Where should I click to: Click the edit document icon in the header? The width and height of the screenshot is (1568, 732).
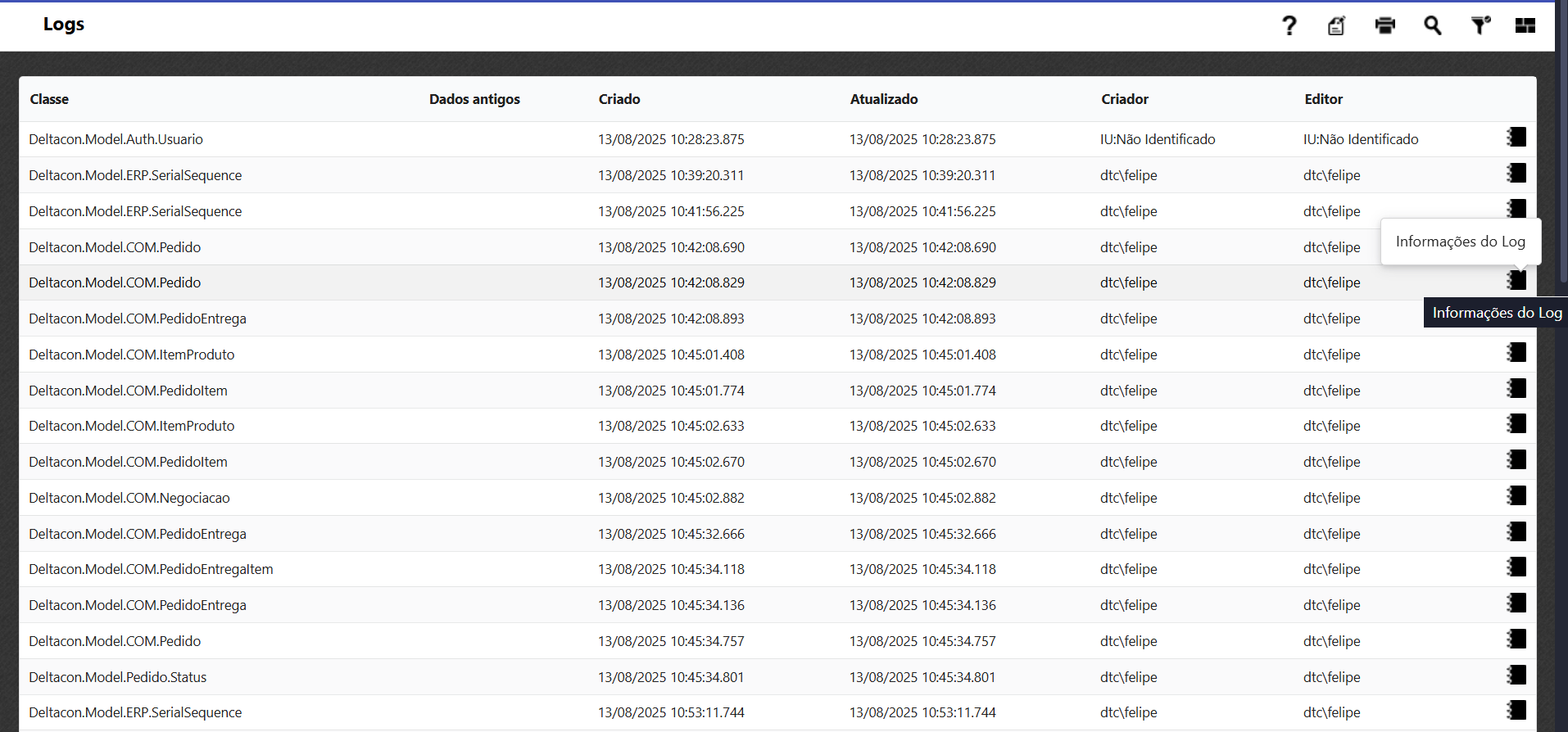tap(1336, 26)
